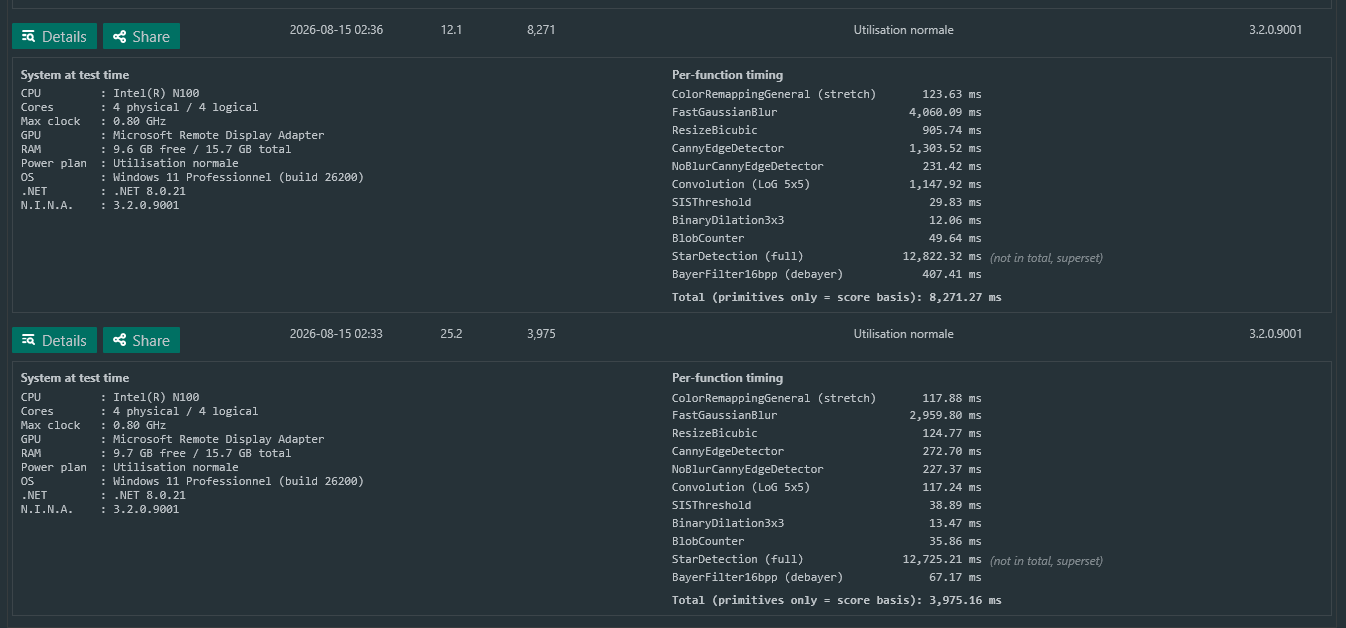Click the total line reading 8,271.27 ms
The height and width of the screenshot is (628, 1346).
837,297
